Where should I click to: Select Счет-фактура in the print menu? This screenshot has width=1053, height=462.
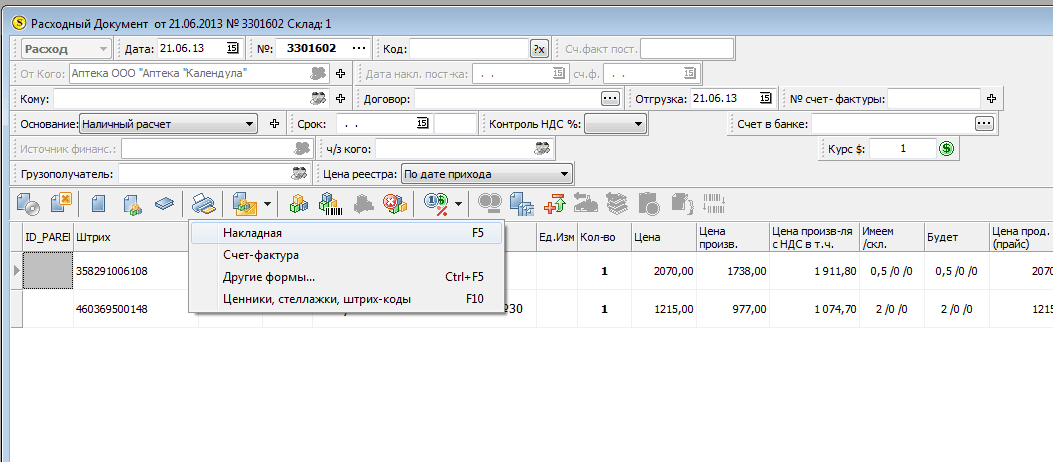[347, 255]
